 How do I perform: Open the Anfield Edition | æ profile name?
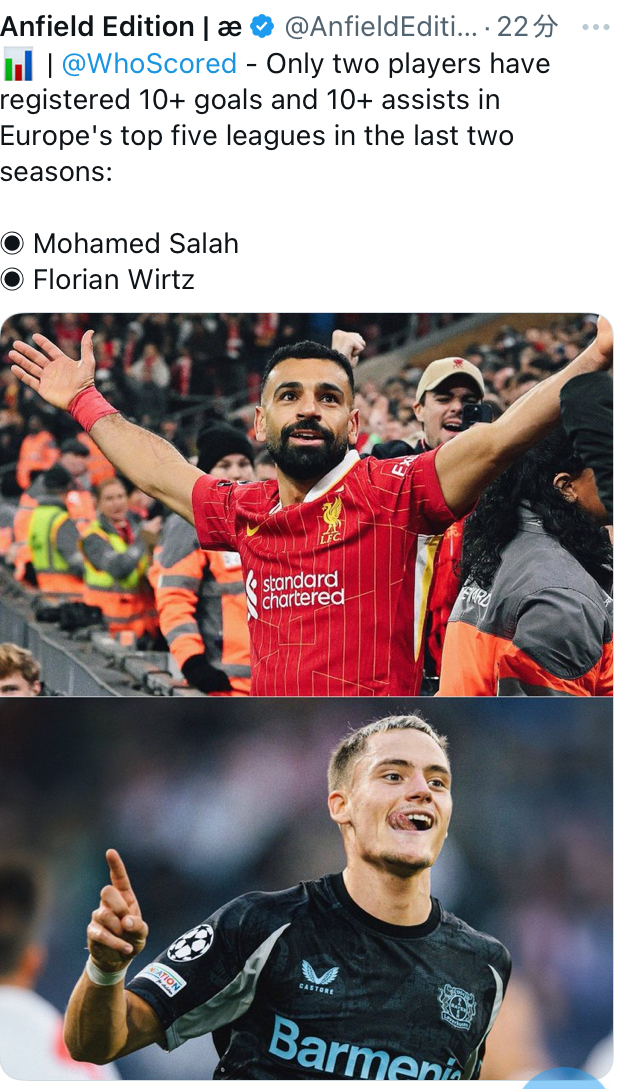[x=121, y=27]
